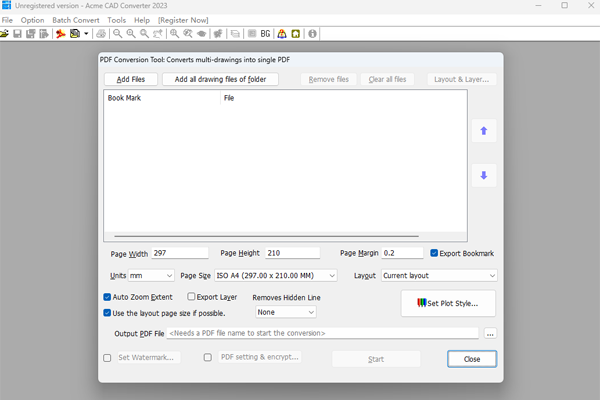Open the Removes Hidden Line None dropdown
600x400 pixels.
click(286, 312)
